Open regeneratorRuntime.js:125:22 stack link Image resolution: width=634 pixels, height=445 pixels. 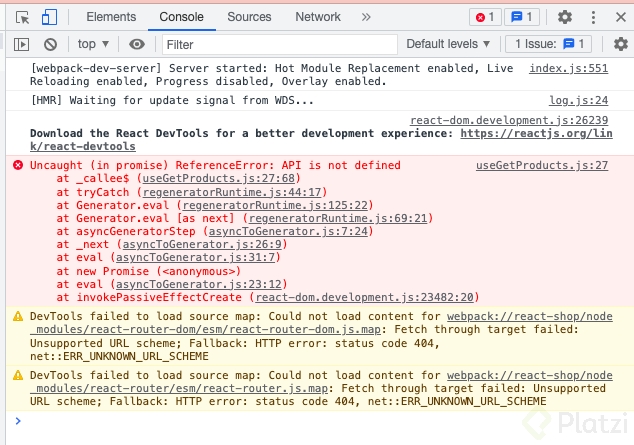click(x=275, y=206)
